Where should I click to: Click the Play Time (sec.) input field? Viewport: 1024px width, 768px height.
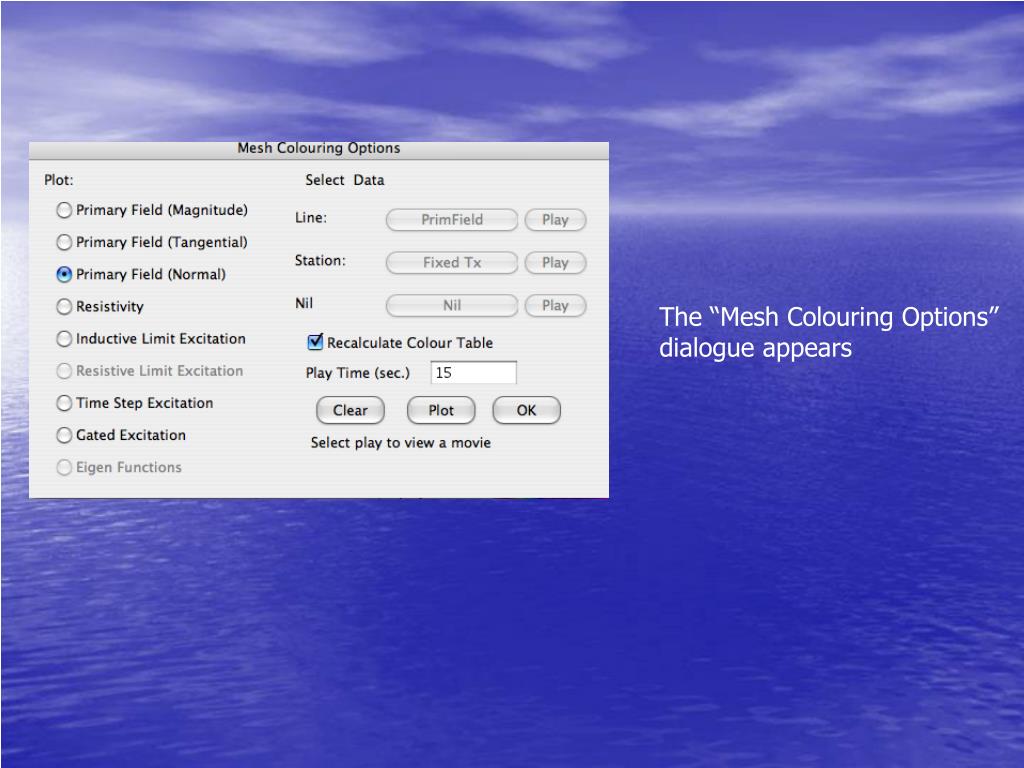click(x=473, y=373)
